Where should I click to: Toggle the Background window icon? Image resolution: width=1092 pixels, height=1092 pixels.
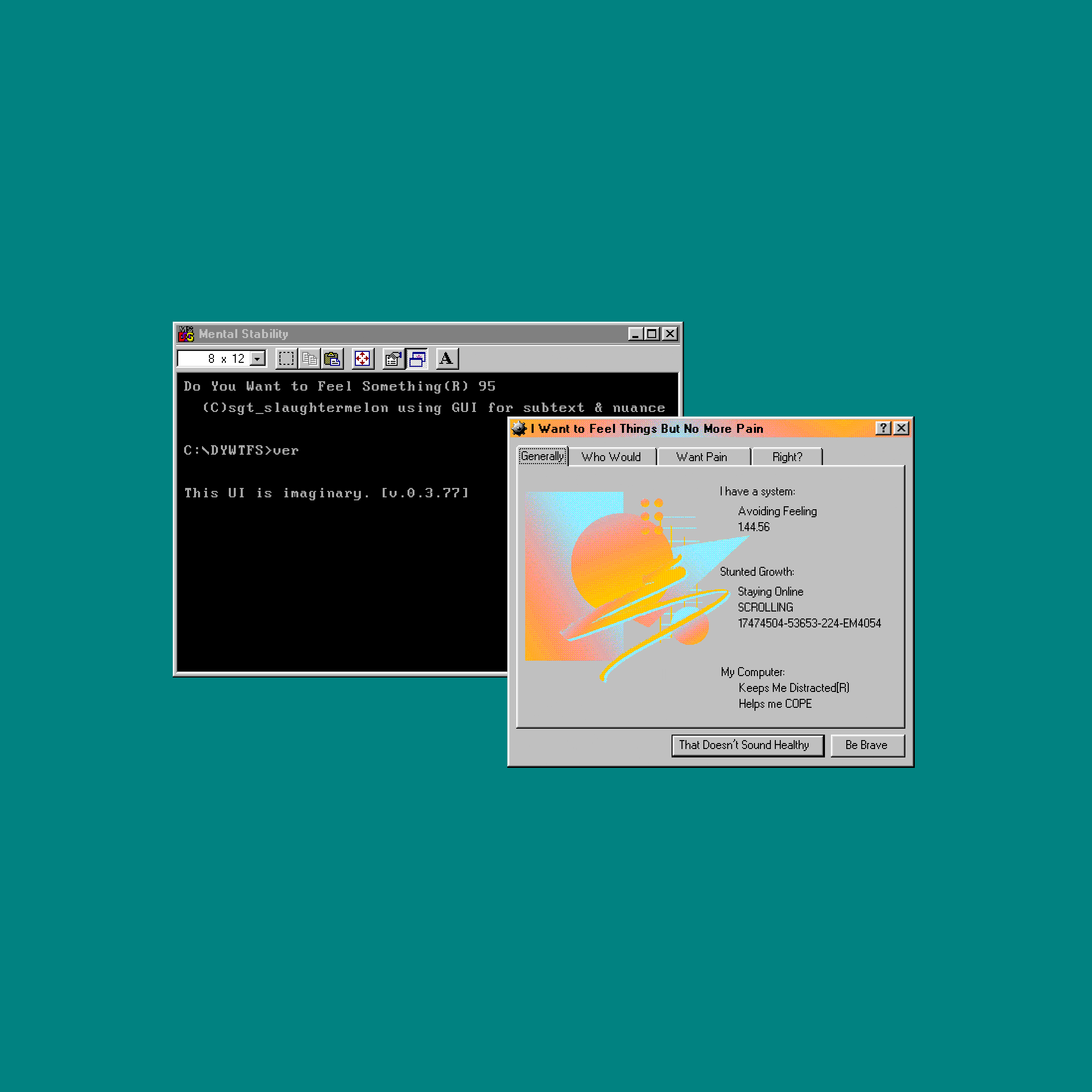click(x=417, y=358)
